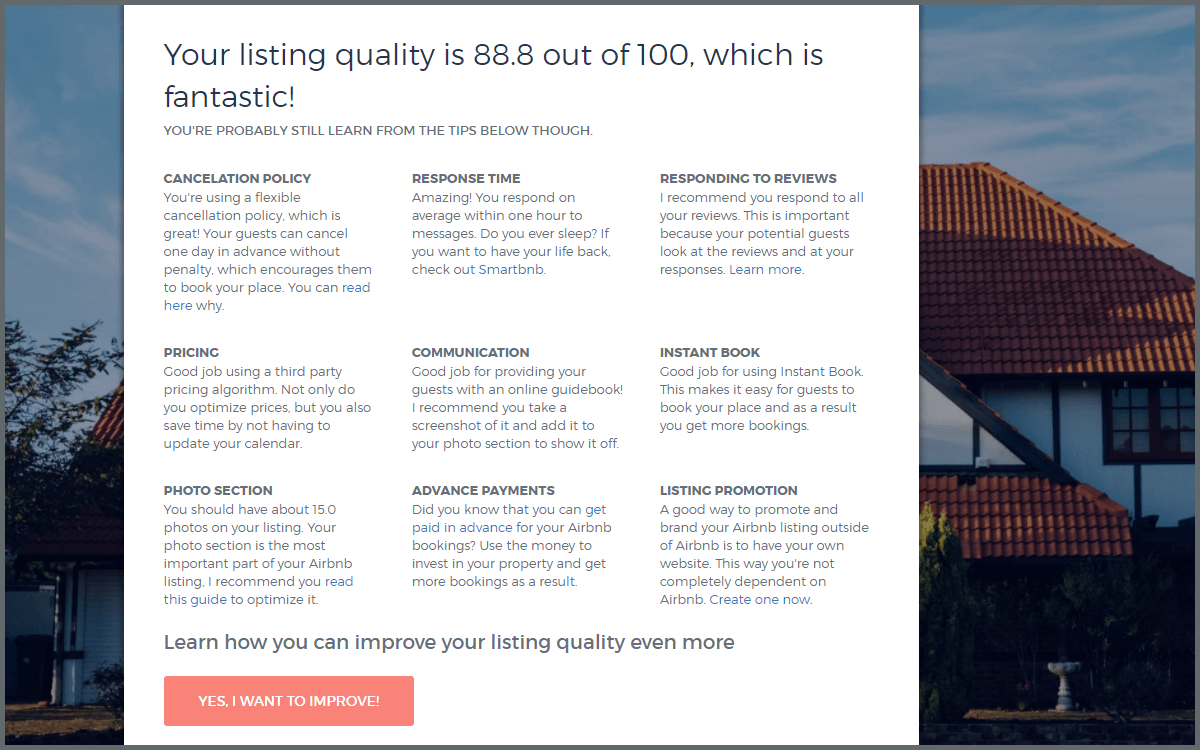
Task: Click the Cancelation Policy heading
Action: tap(237, 179)
